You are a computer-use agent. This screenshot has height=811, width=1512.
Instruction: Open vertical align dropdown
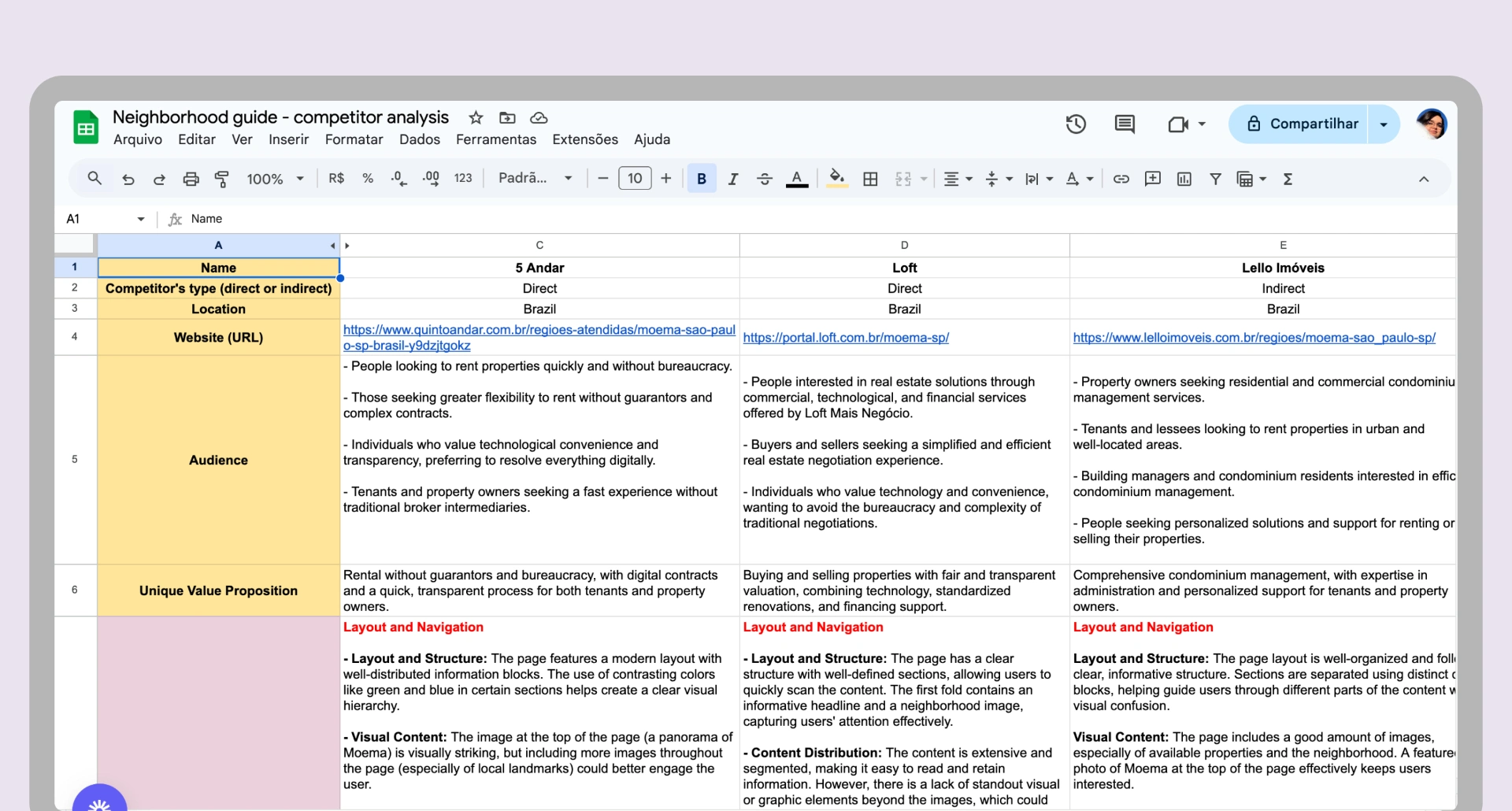pos(999,179)
